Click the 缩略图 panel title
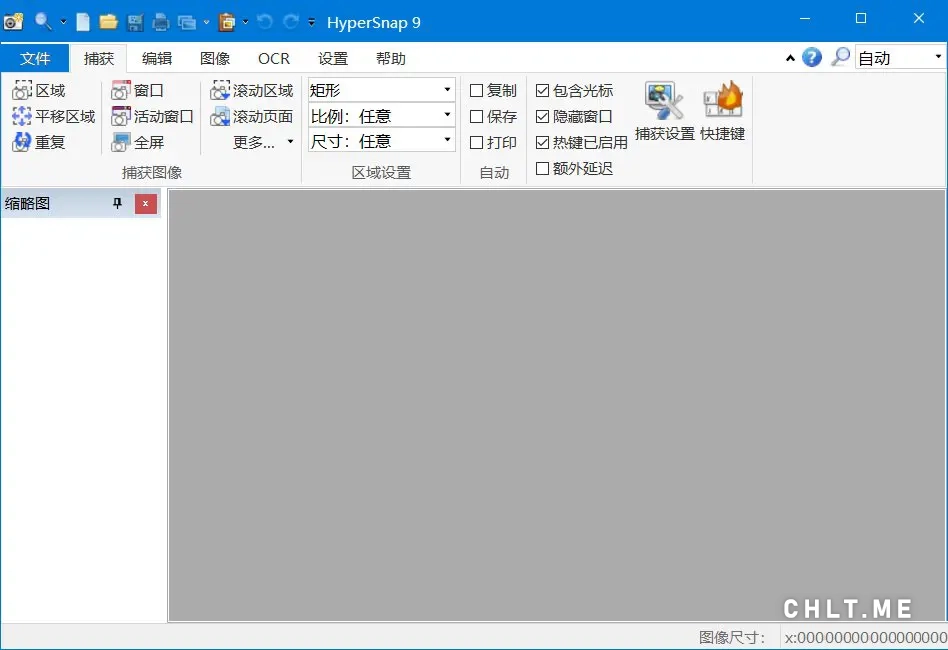The width and height of the screenshot is (948, 650). click(x=27, y=204)
